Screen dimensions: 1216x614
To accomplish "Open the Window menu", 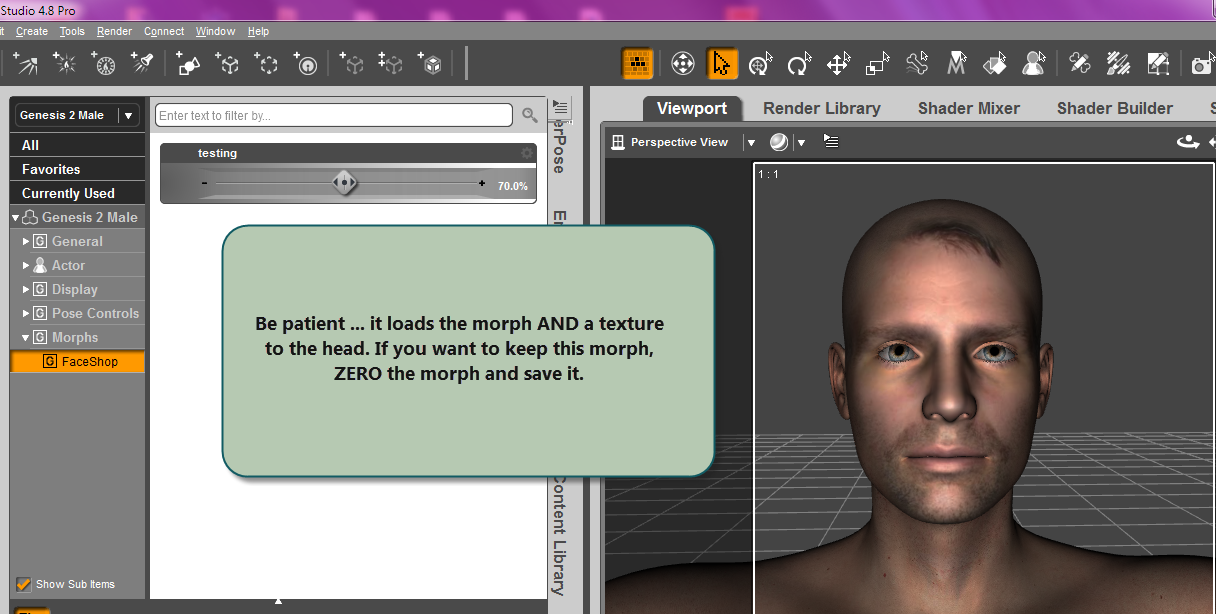I will click(215, 31).
